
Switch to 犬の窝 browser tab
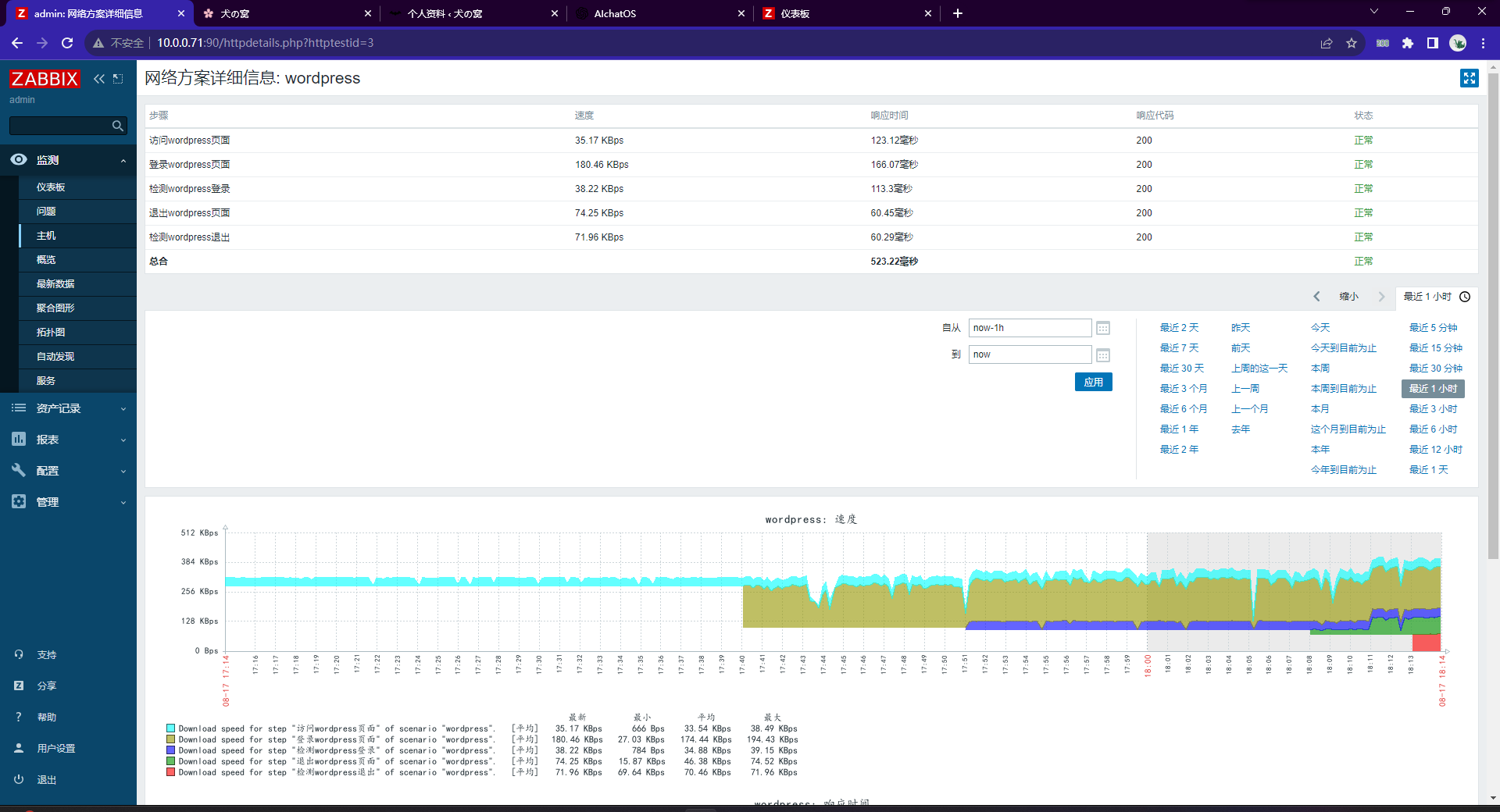click(x=287, y=13)
